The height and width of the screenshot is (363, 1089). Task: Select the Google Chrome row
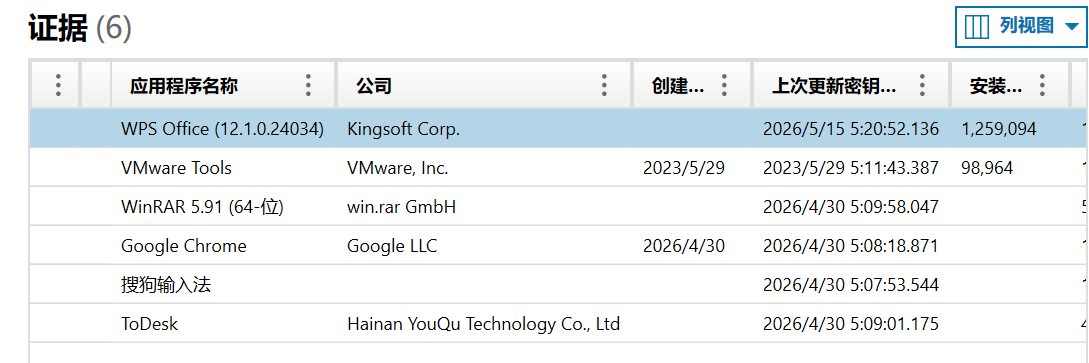558,245
